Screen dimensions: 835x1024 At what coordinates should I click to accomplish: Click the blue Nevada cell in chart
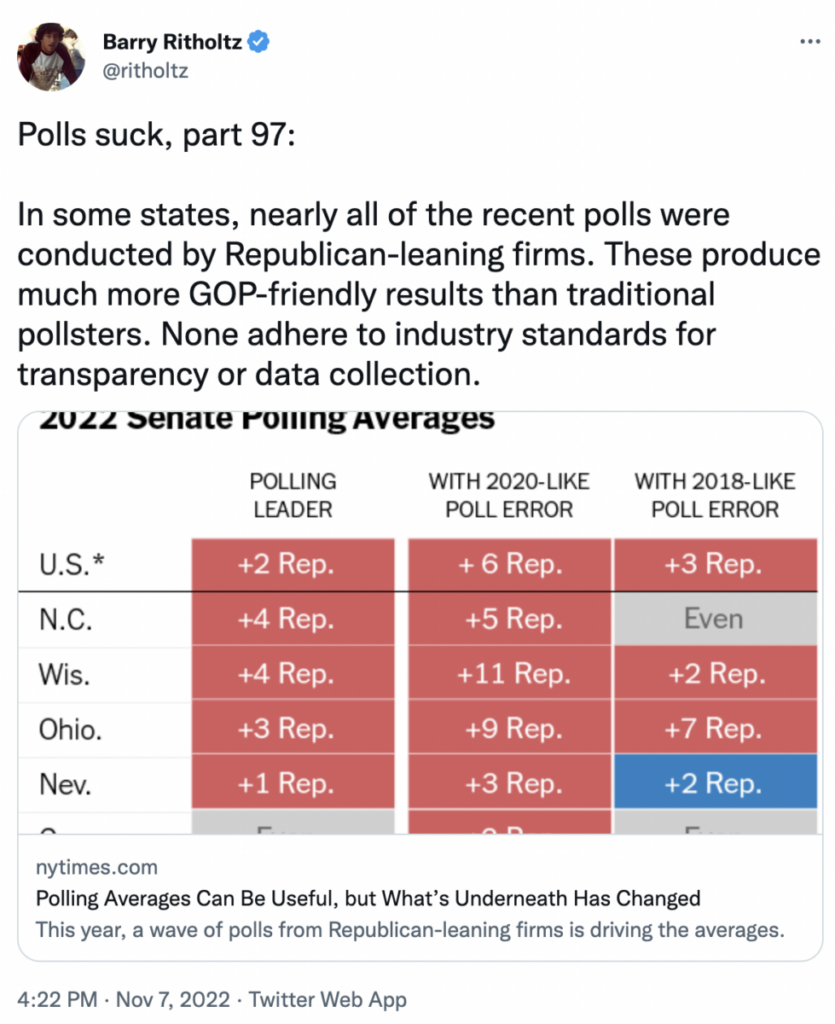(713, 784)
